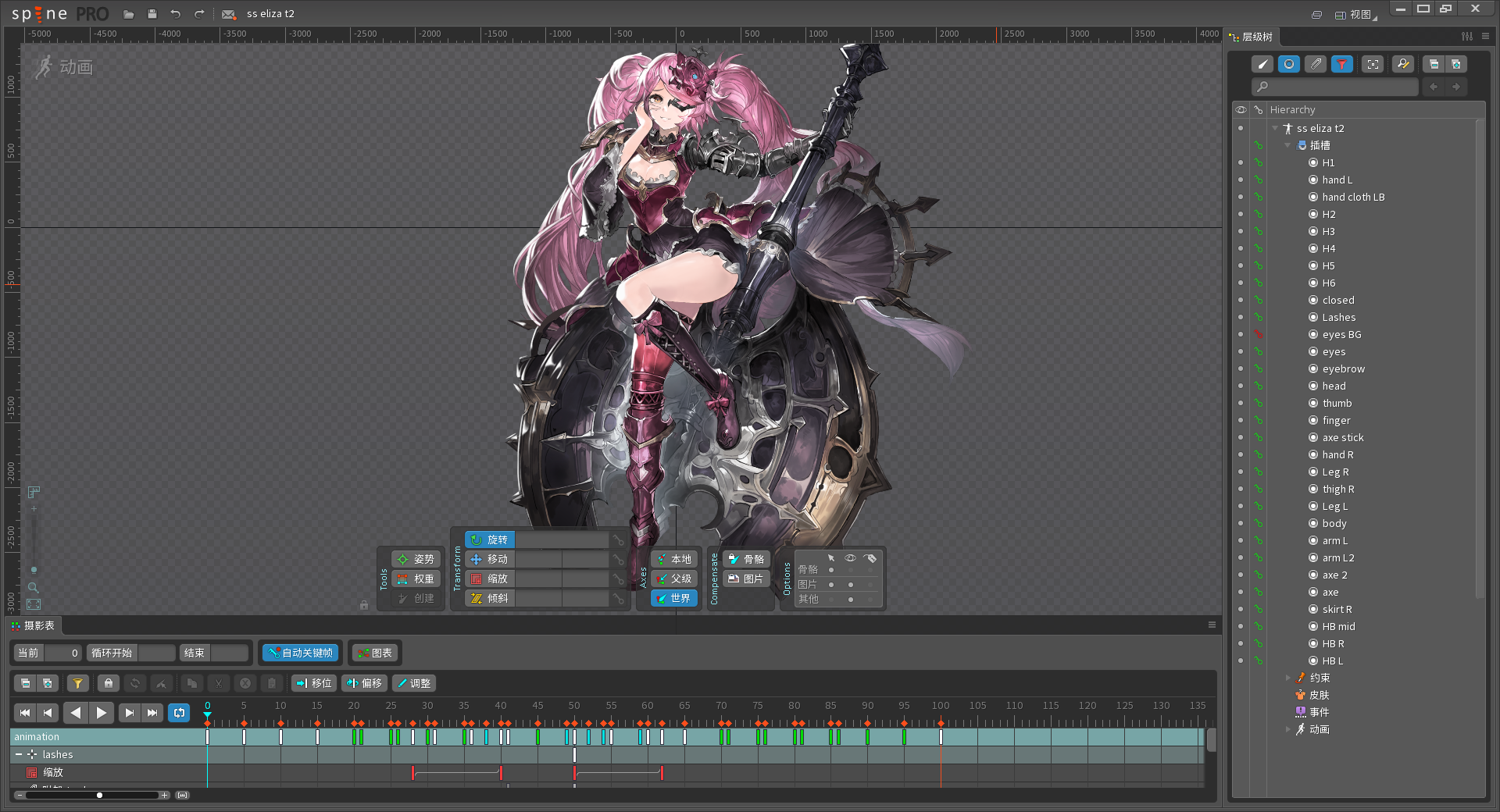Click the undo arrow icon

(176, 14)
